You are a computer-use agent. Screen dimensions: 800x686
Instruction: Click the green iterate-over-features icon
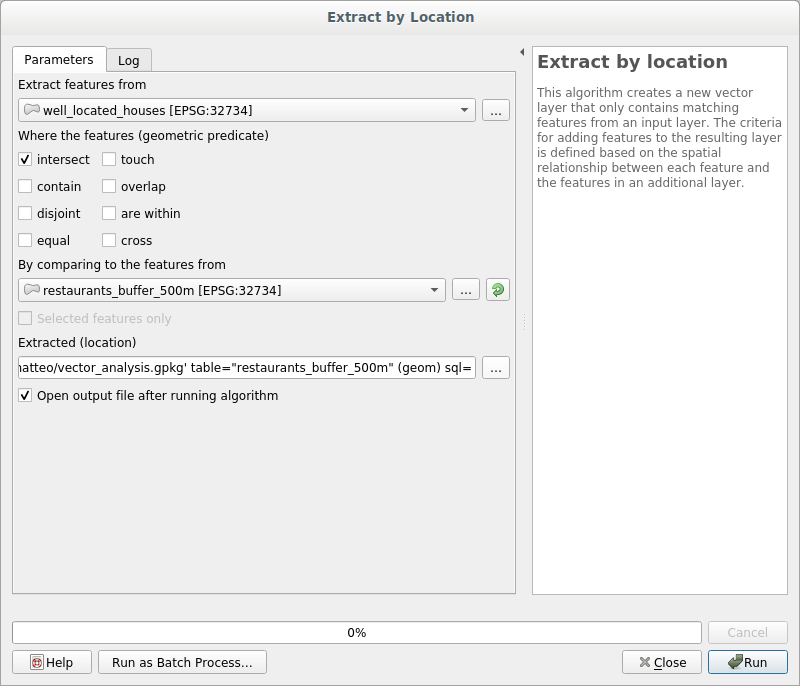pyautogui.click(x=497, y=290)
